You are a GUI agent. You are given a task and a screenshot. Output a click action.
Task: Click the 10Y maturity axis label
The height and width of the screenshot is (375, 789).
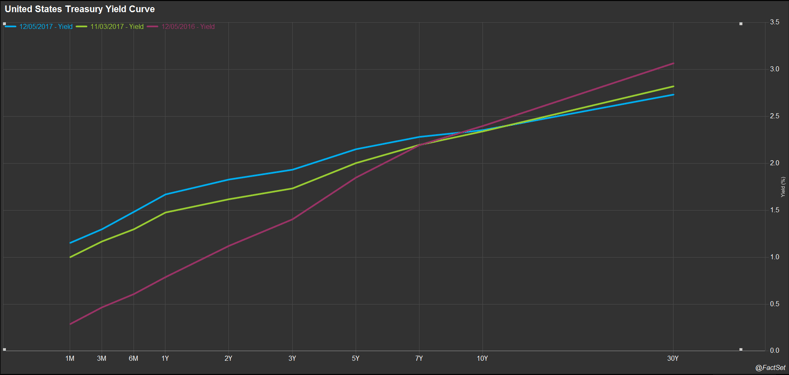[483, 358]
